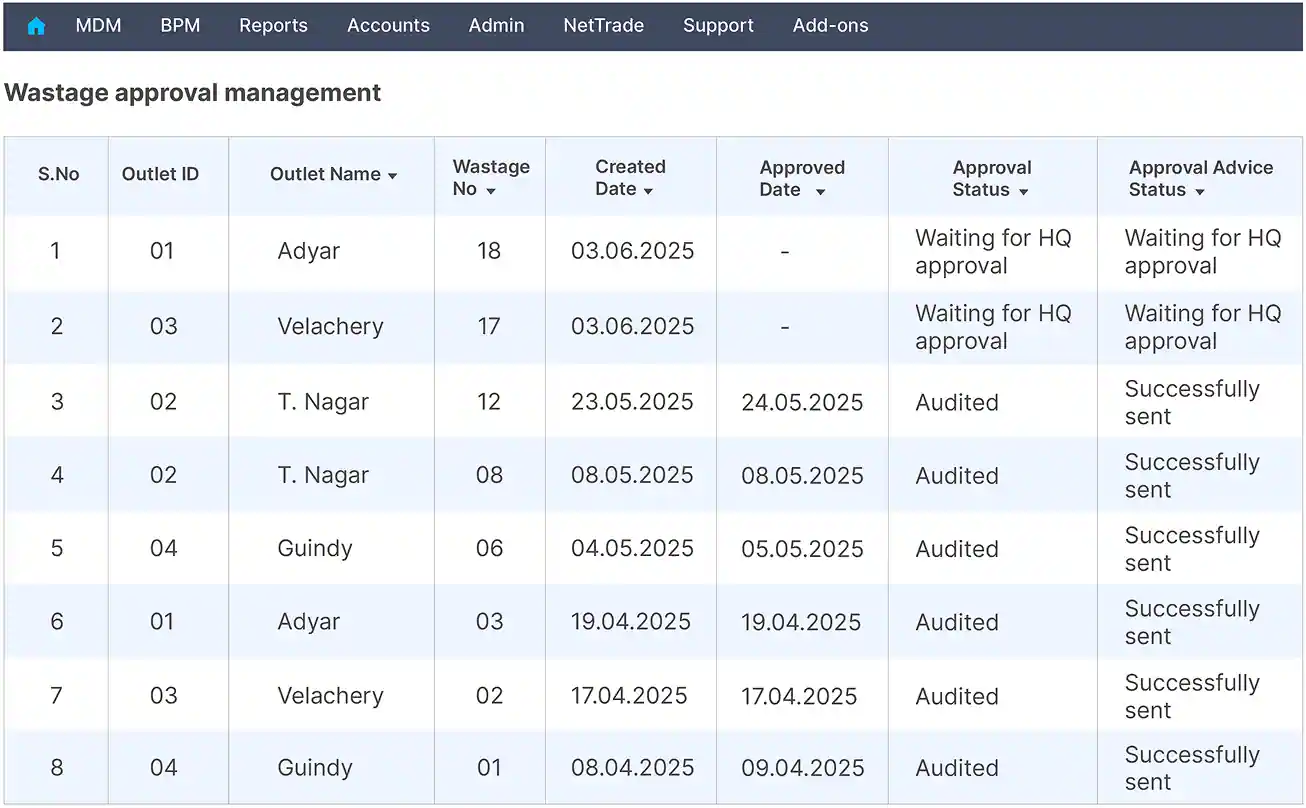Select the Adyar row waiting for HQ approval
This screenshot has height=808, width=1306.
308,251
